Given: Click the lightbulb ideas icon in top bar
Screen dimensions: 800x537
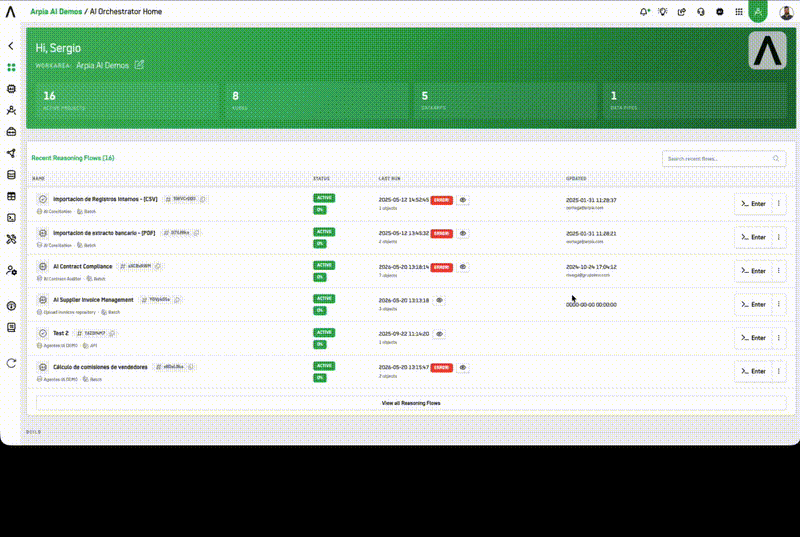Looking at the screenshot, I should point(663,12).
